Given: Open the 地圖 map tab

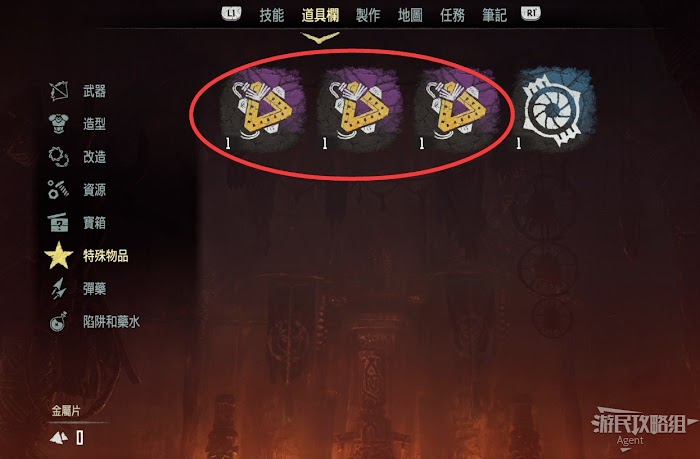Looking at the screenshot, I should pos(410,15).
